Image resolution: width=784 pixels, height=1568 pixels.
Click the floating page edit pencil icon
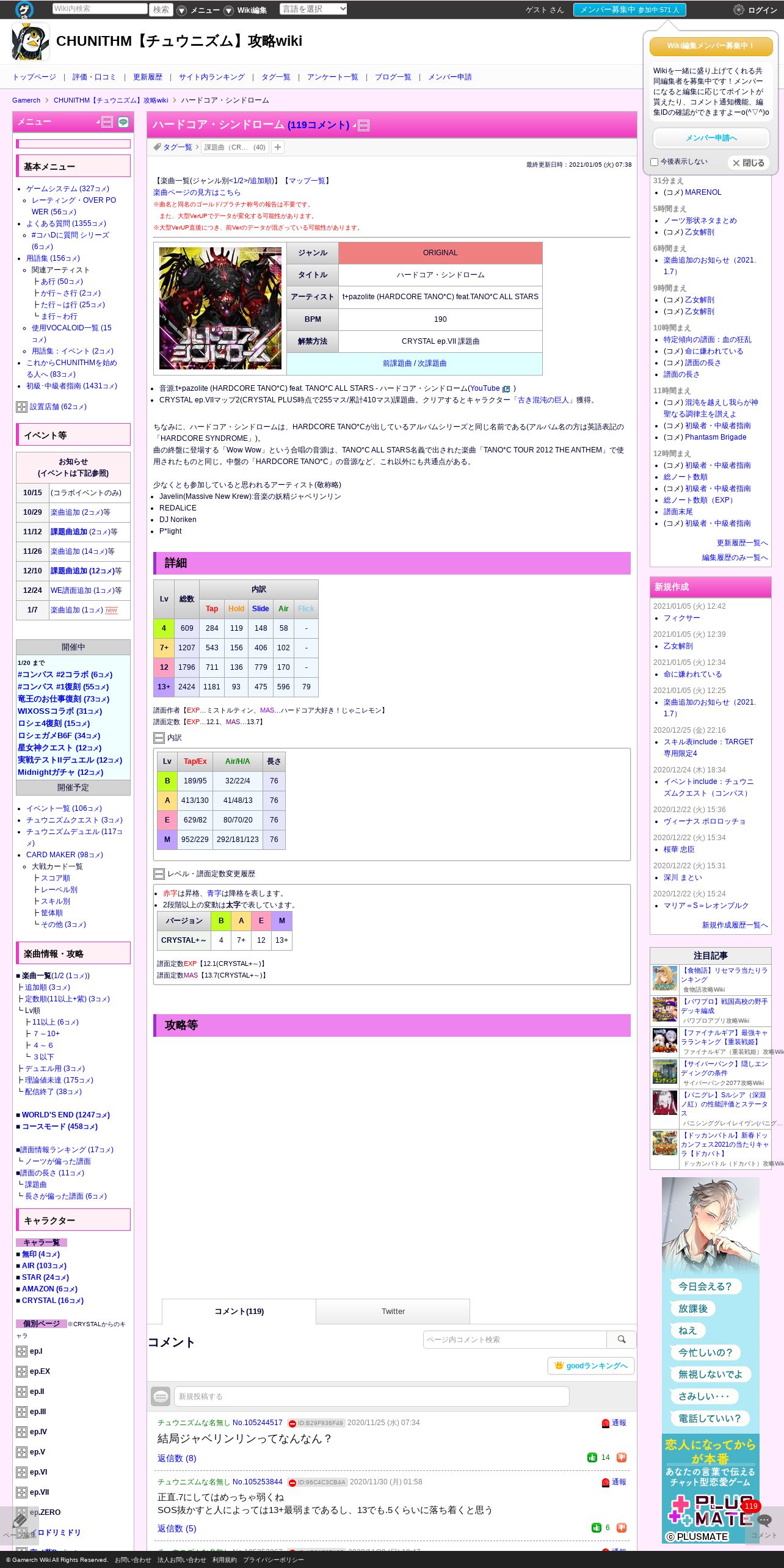point(19,1525)
